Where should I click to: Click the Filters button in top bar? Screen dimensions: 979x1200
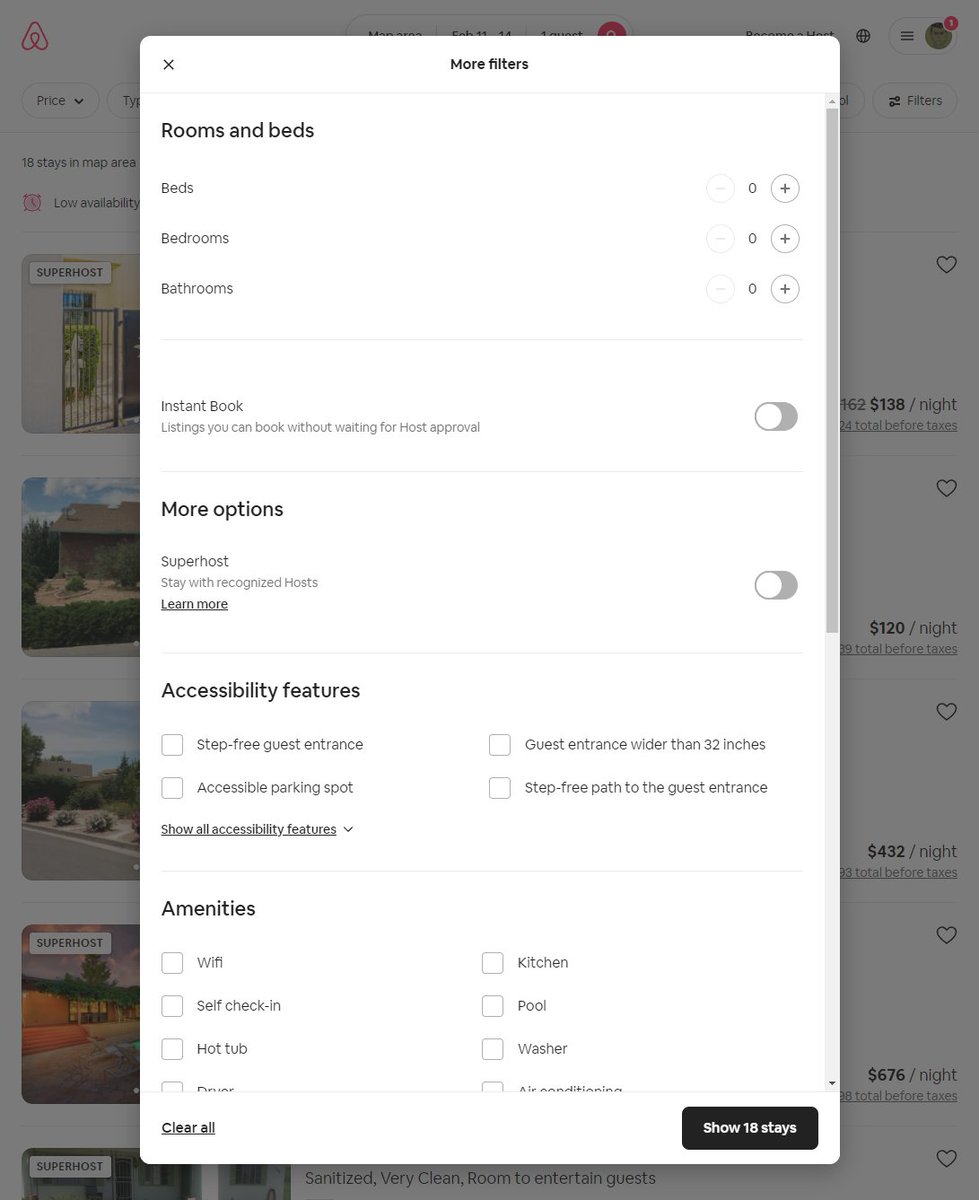[x=915, y=101]
